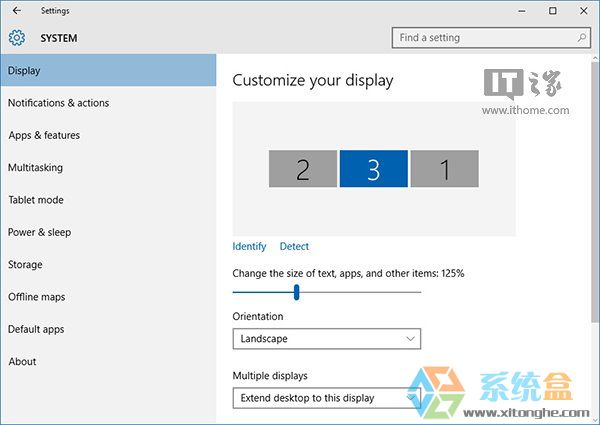
Task: Go to Offline maps
Action: [x=37, y=297]
